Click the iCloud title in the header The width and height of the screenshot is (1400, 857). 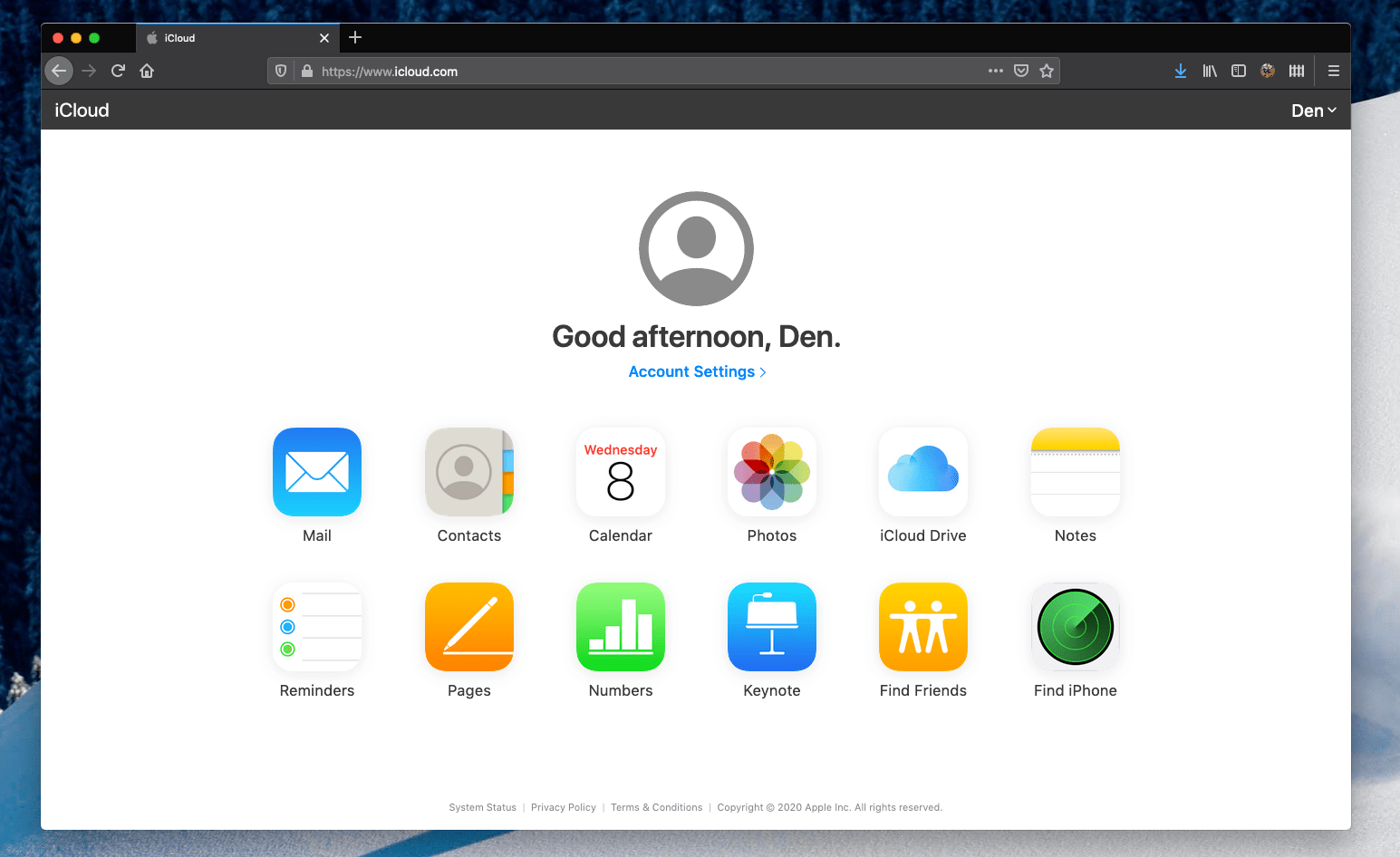coord(82,111)
